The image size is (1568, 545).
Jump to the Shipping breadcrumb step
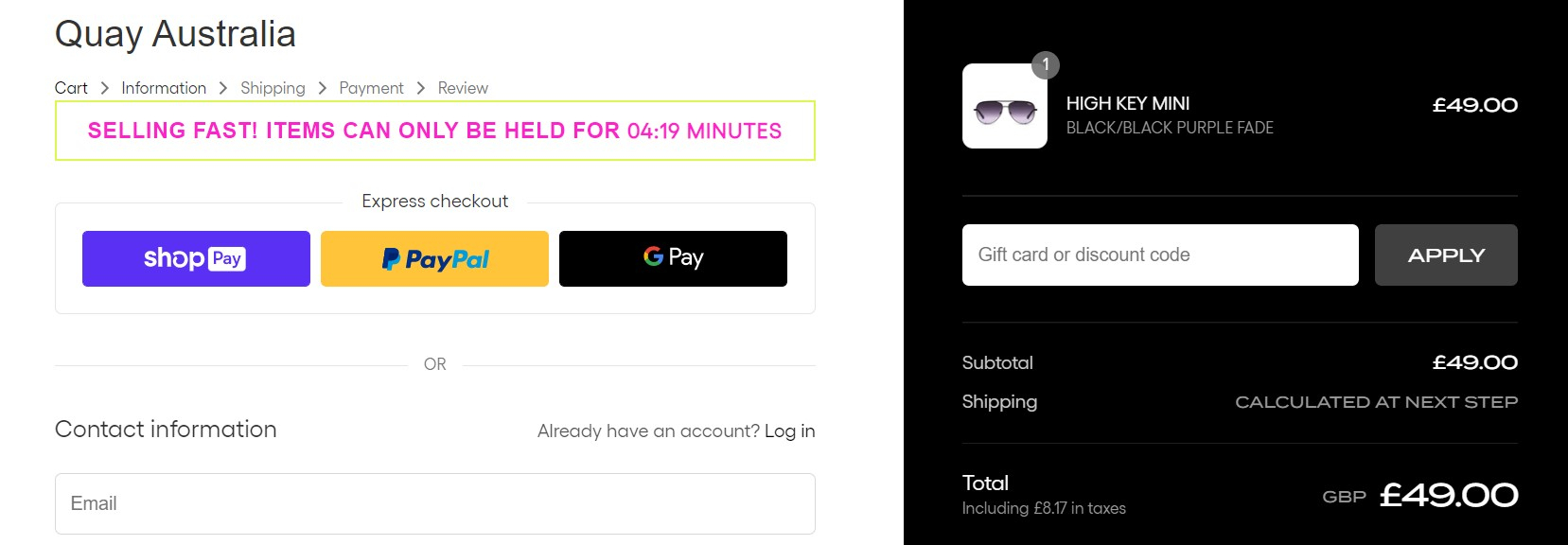point(273,88)
